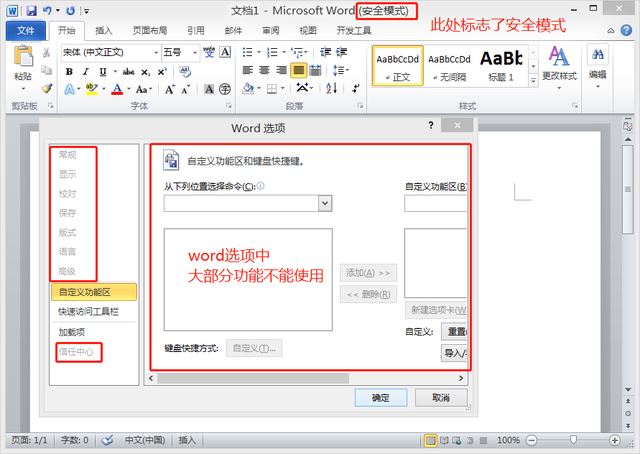Apply the yellow text highlight color
Screen dimensions: 640x454
tap(92, 89)
